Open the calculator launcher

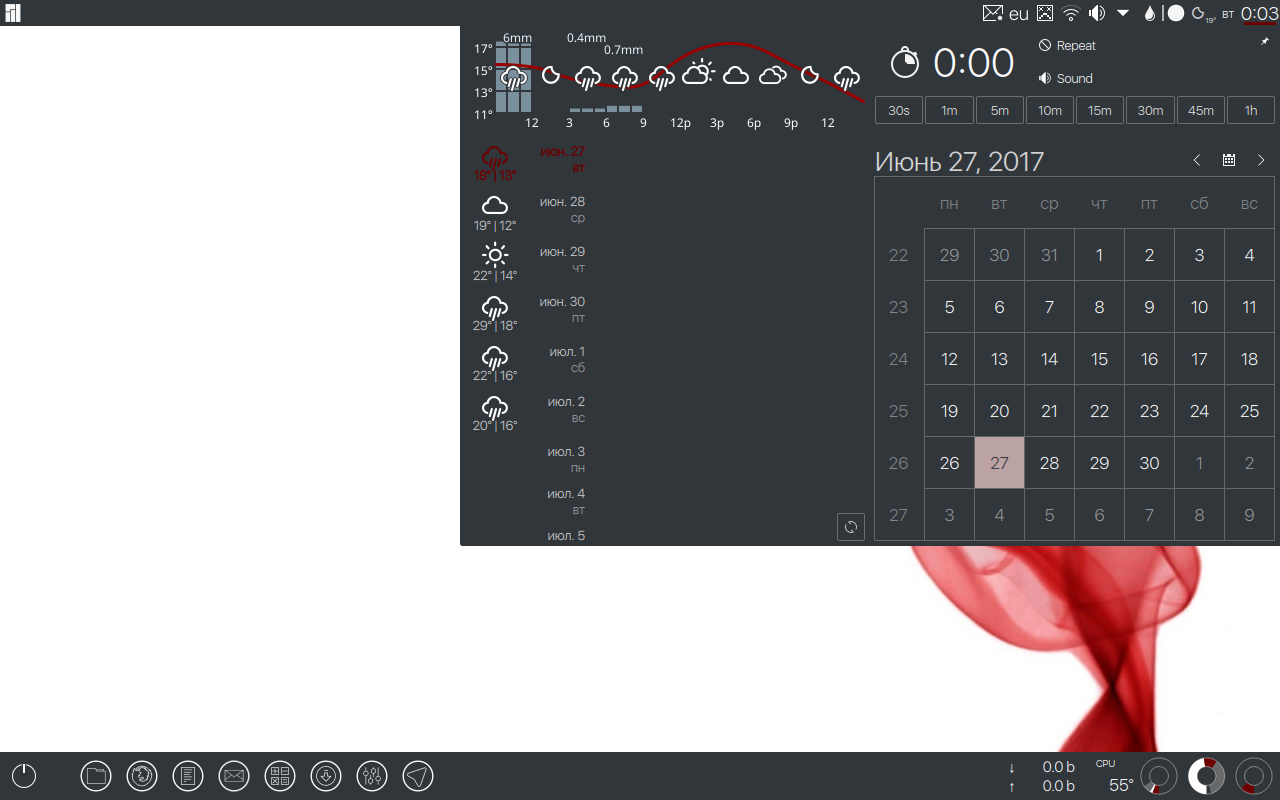(x=280, y=776)
